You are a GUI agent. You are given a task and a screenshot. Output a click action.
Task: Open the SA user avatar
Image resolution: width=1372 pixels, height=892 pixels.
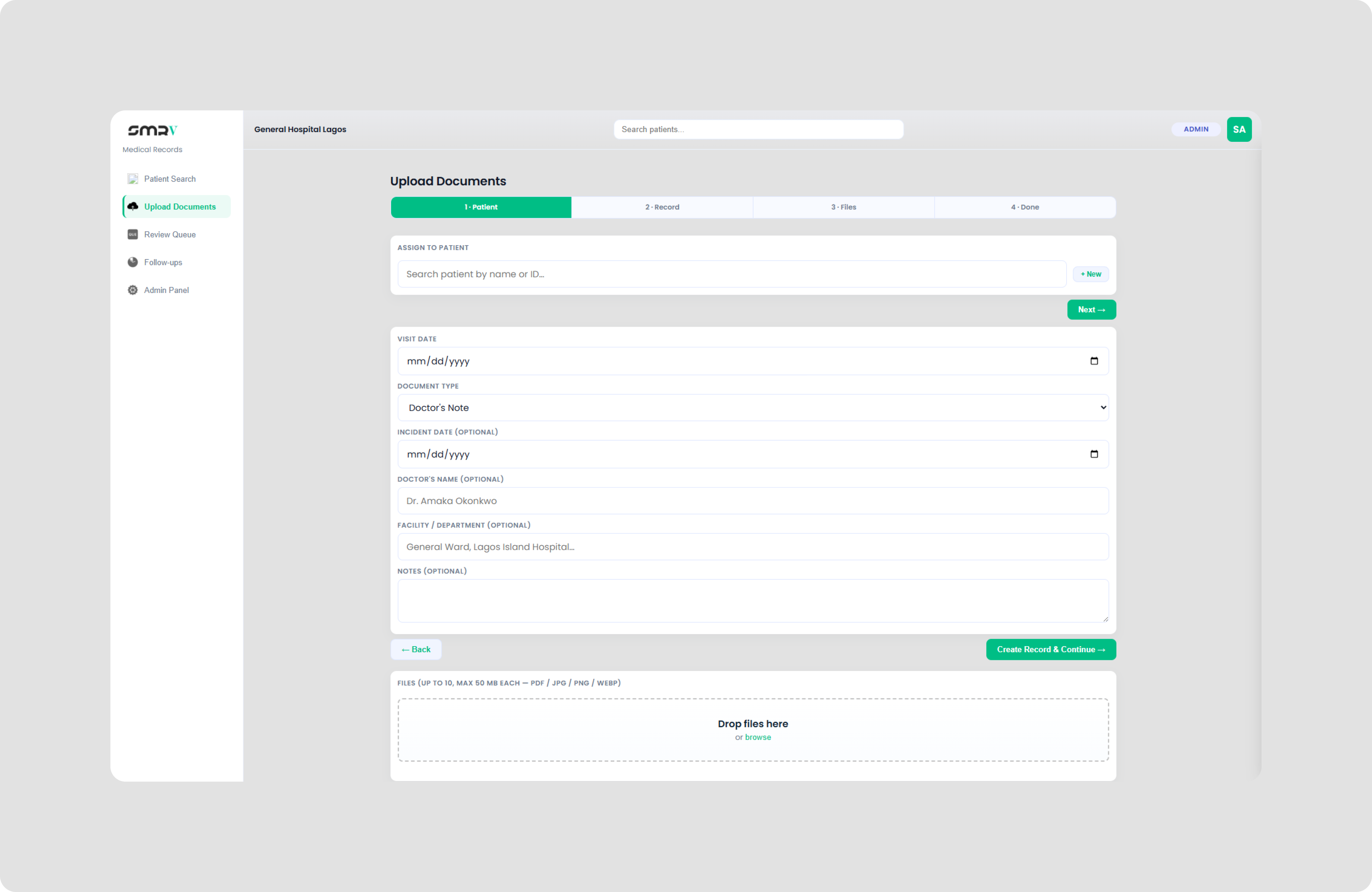click(1240, 129)
